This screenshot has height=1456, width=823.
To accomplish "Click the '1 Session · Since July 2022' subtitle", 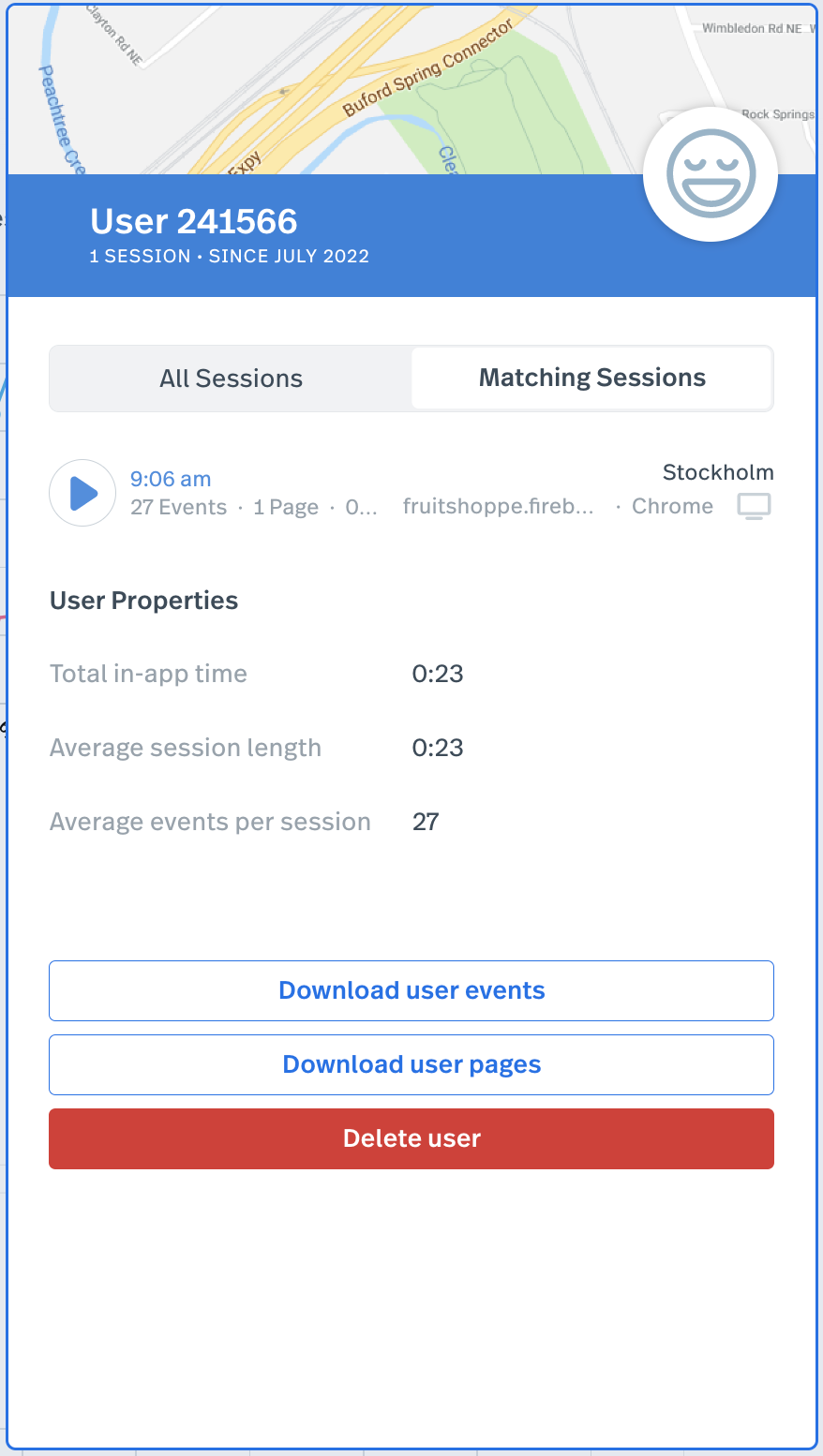I will 230,257.
